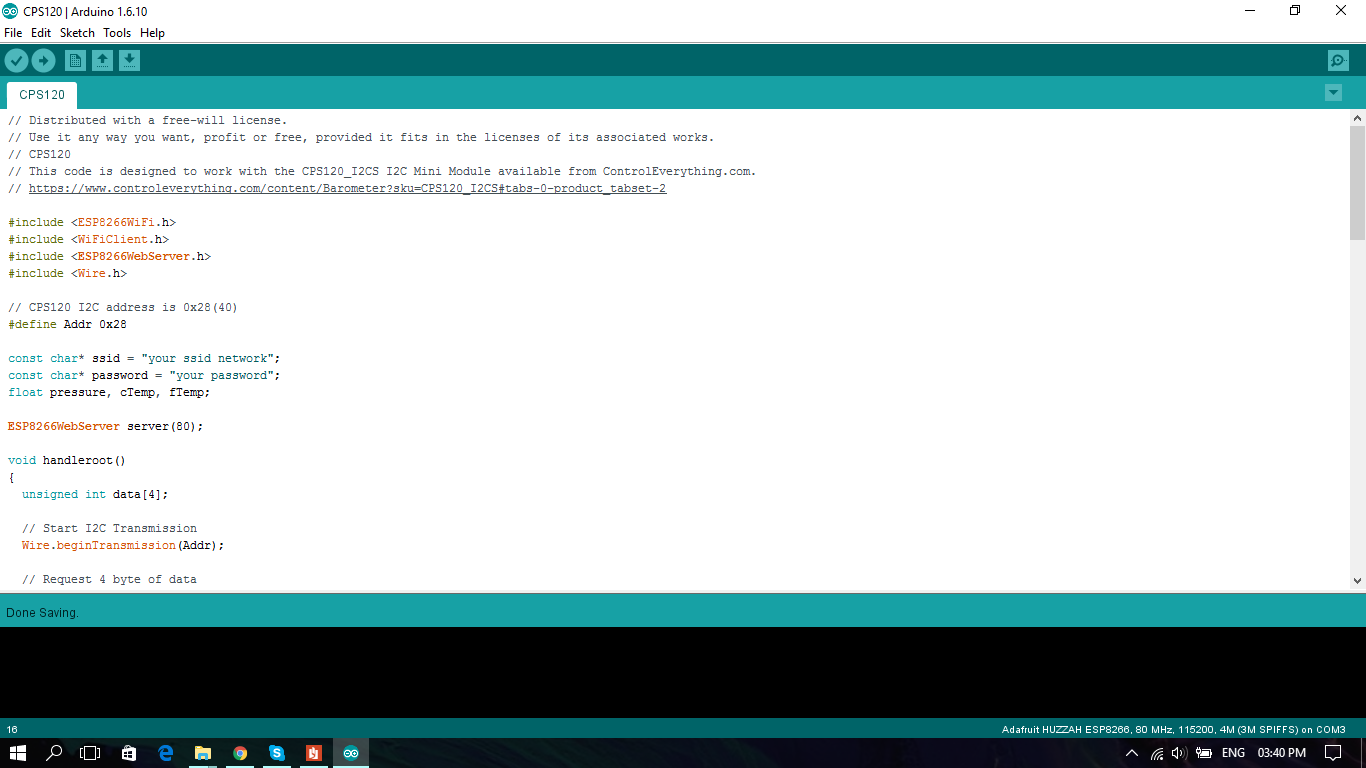The image size is (1366, 768).
Task: Click the 03:40 PM clock
Action: (1281, 753)
